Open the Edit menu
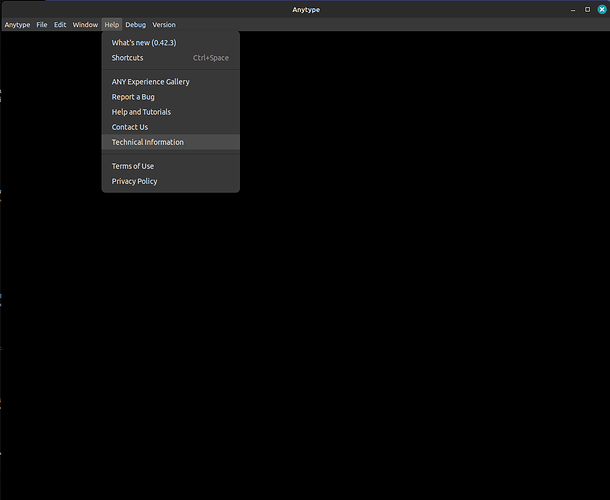 (60, 25)
